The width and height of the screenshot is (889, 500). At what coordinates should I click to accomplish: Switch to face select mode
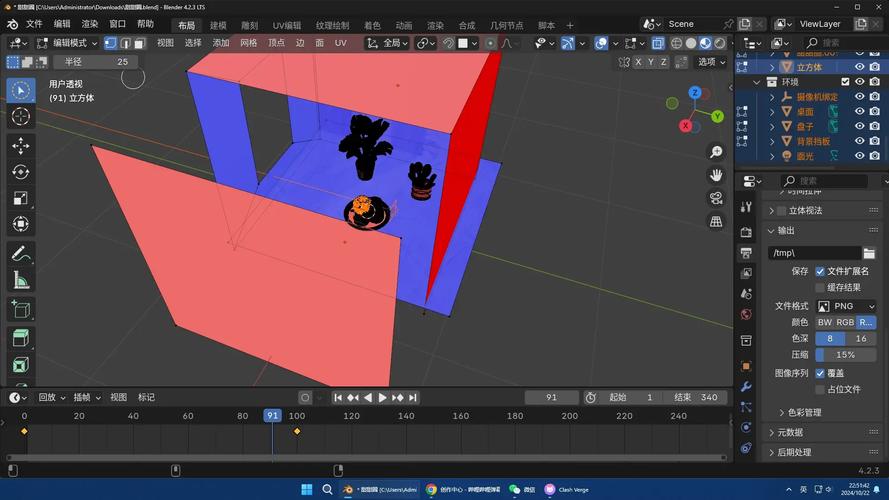139,43
